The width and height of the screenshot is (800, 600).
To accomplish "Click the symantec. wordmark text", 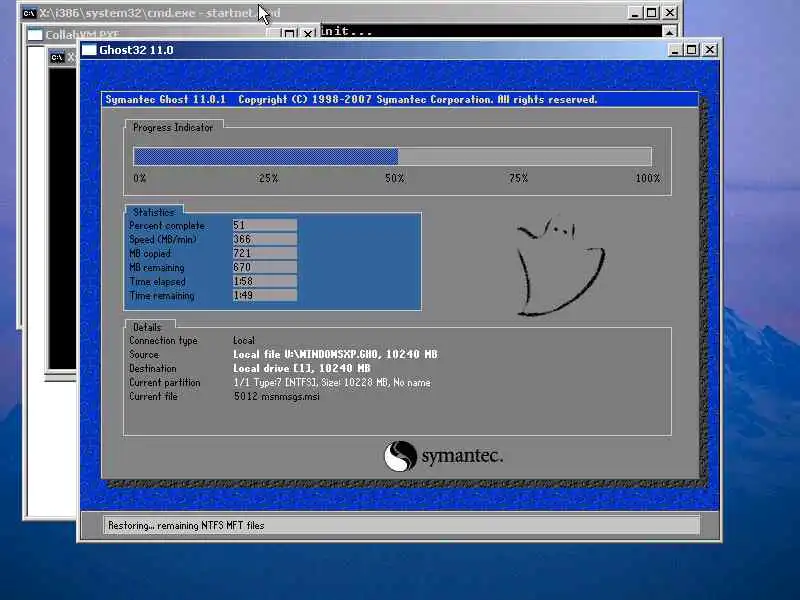I will coord(462,456).
